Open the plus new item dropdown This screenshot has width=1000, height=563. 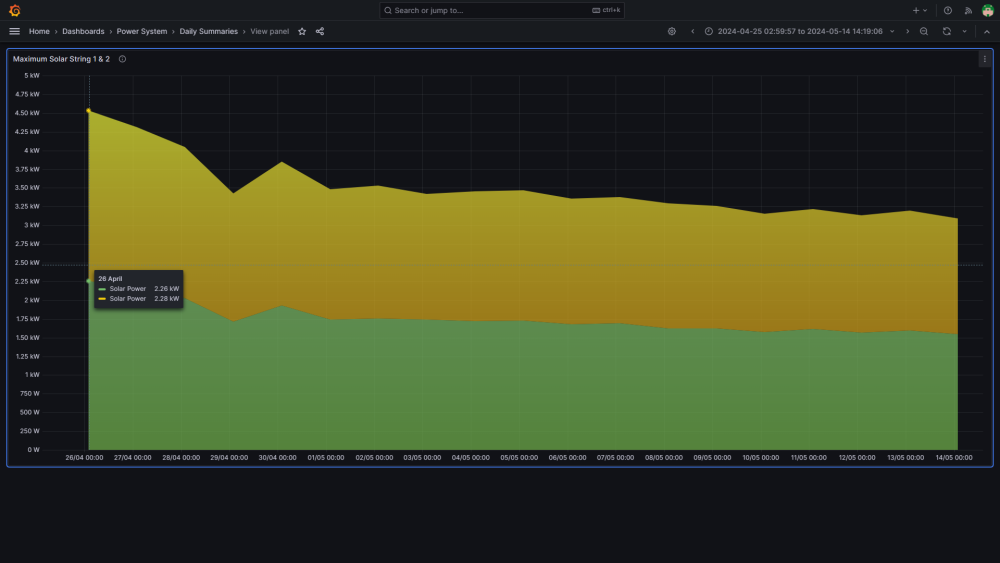point(920,10)
